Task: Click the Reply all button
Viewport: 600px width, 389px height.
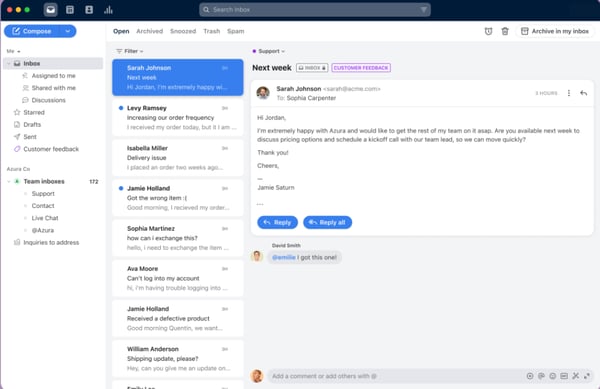Action: 328,222
